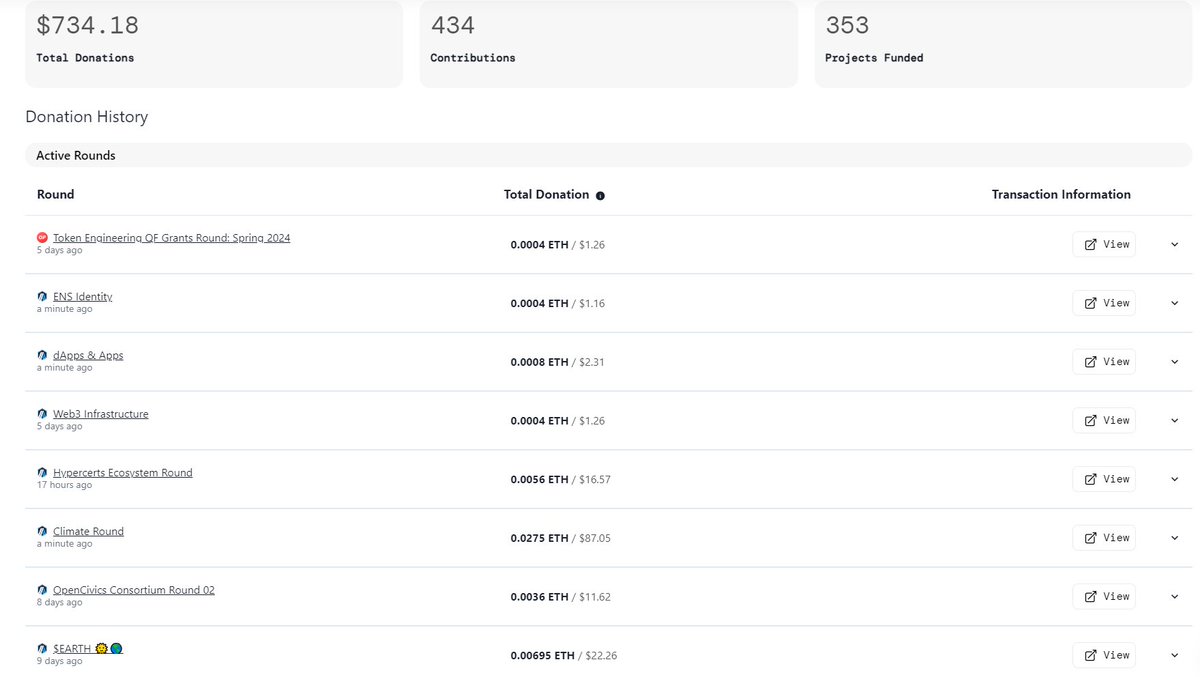
Task: Click the $734.18 Total Donations card
Action: click(x=214, y=43)
